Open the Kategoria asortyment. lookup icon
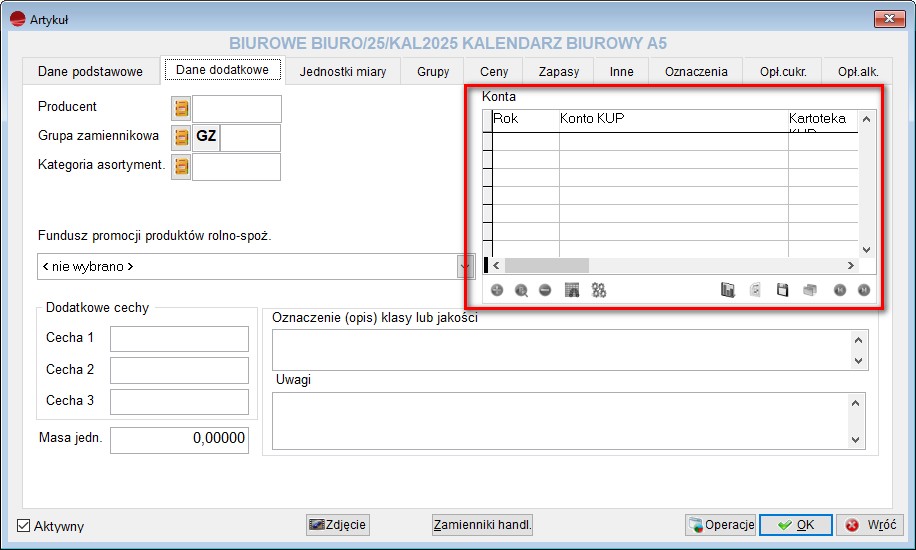Screen dimensions: 916x550 181,166
